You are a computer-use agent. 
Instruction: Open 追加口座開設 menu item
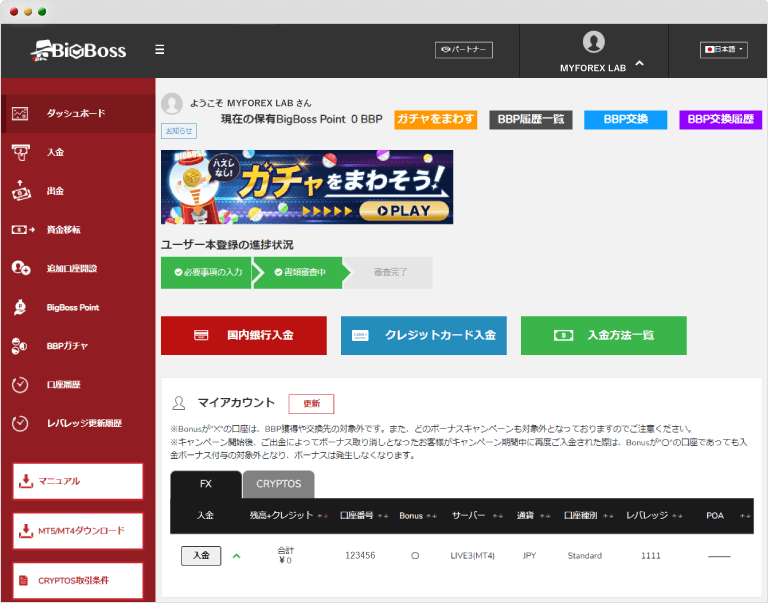click(78, 268)
